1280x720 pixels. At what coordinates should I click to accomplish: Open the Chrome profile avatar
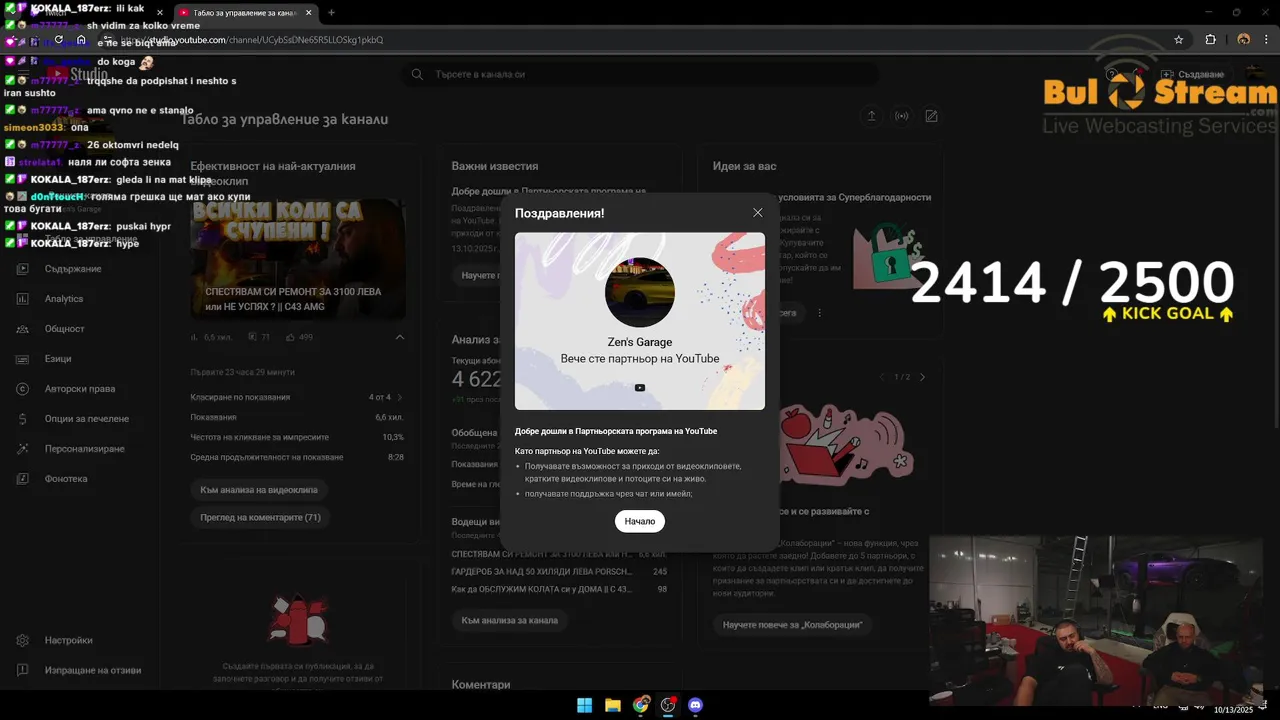click(1243, 40)
